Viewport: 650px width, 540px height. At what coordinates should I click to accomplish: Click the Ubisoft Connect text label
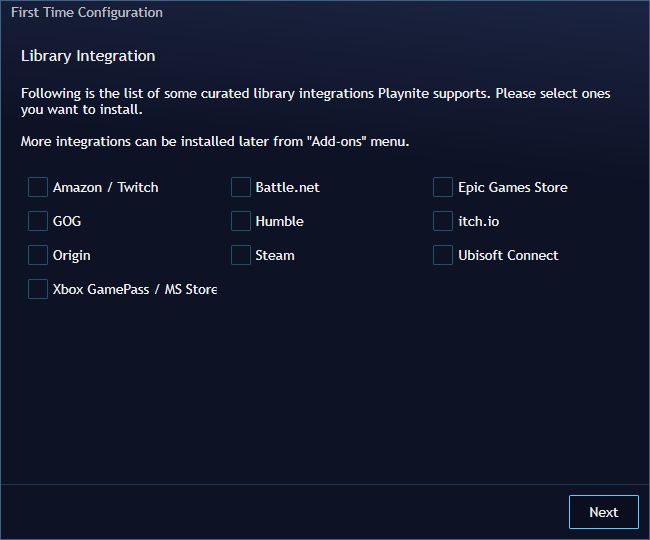point(508,255)
